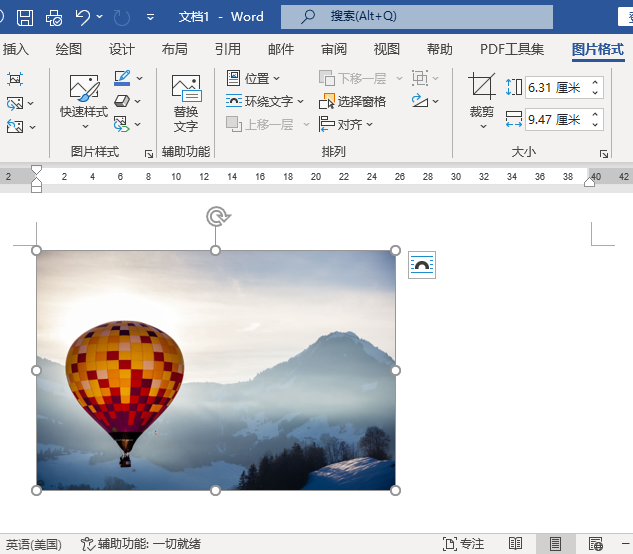This screenshot has height=554, width=633.
Task: Click the rotate objects icon
Action: click(420, 101)
